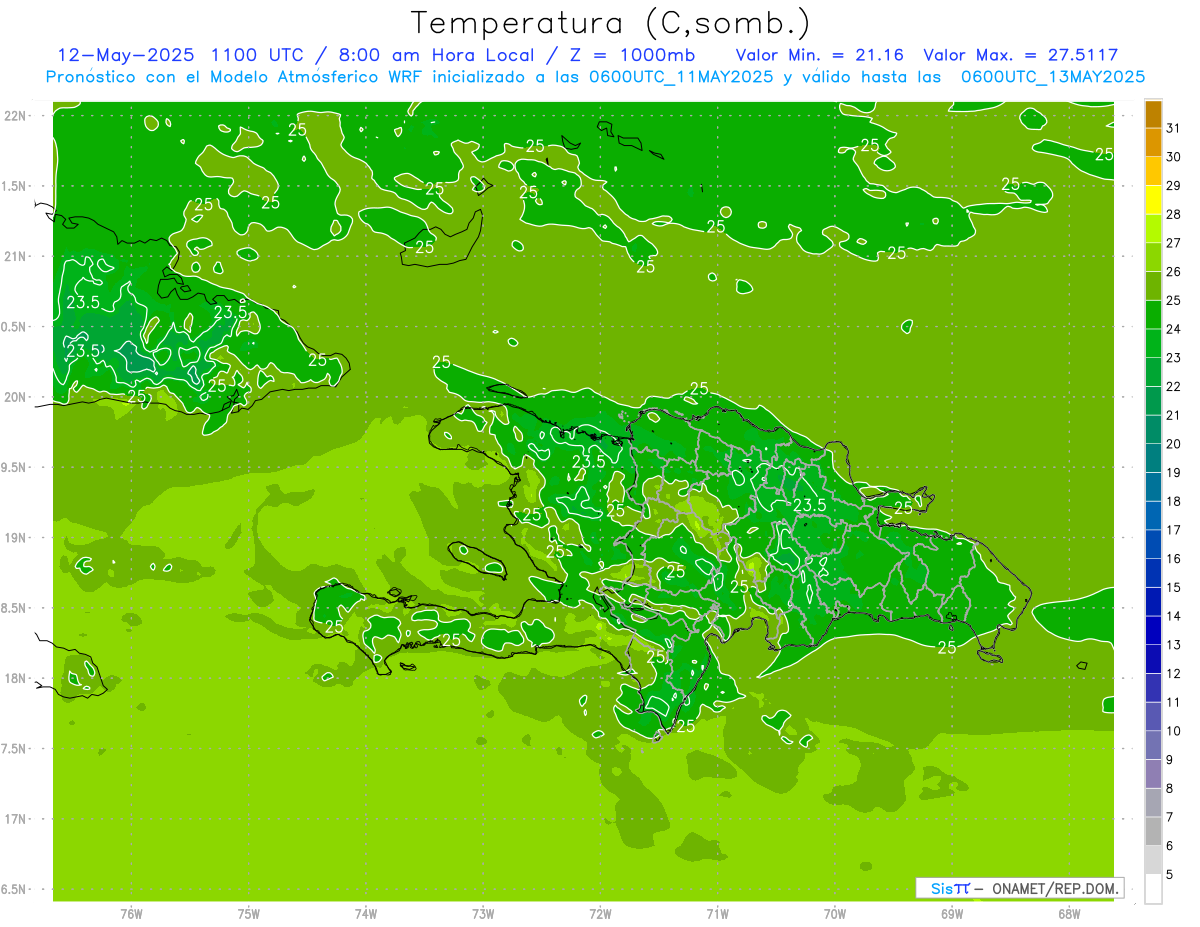Pick the teal swatch between 20 and 21
This screenshot has width=1200, height=927.
click(1153, 429)
